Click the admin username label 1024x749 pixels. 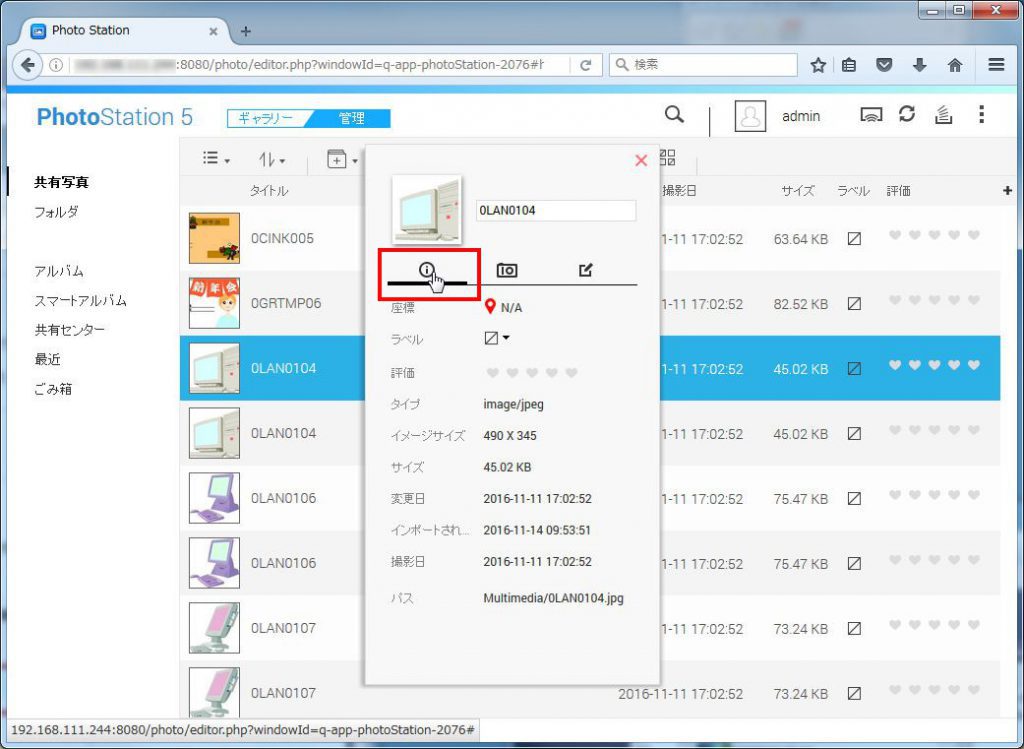(801, 116)
